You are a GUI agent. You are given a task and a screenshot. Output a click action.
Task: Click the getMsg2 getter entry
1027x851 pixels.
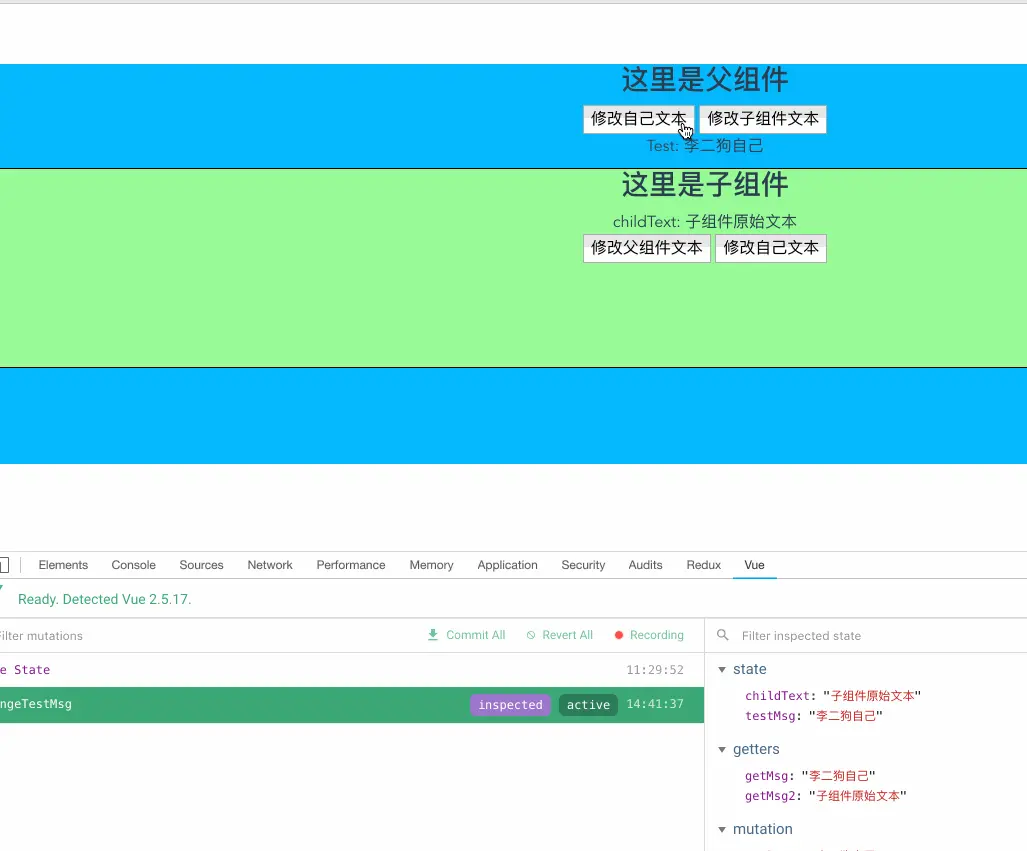coord(825,796)
